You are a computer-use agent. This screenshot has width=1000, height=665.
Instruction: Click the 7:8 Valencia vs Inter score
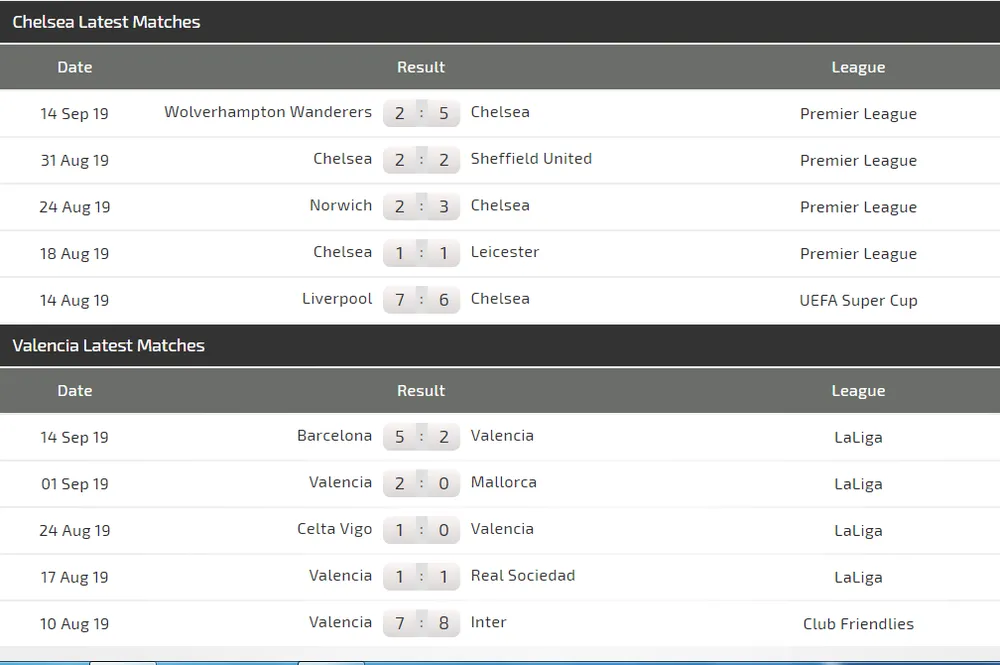coord(421,624)
